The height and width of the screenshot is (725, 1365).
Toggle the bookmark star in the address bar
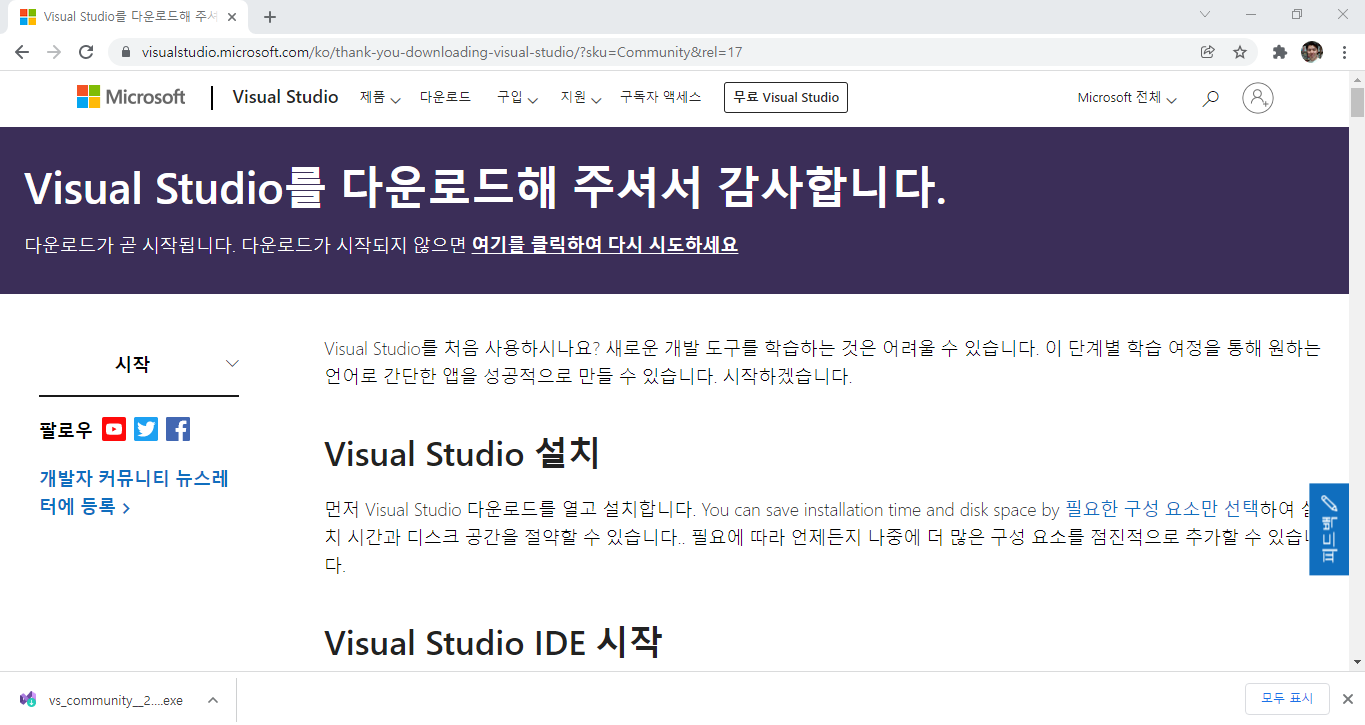point(1239,50)
